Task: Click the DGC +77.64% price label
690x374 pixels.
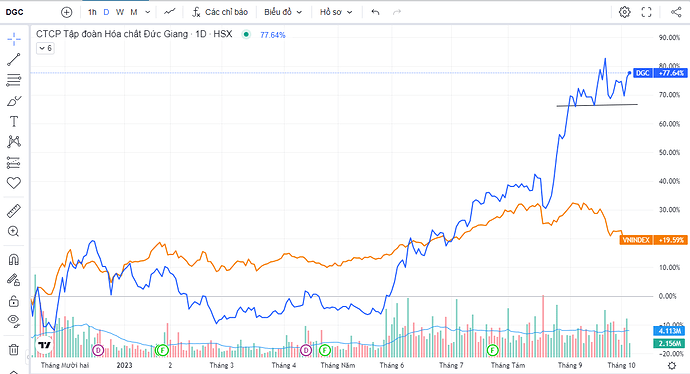Action: pyautogui.click(x=661, y=73)
